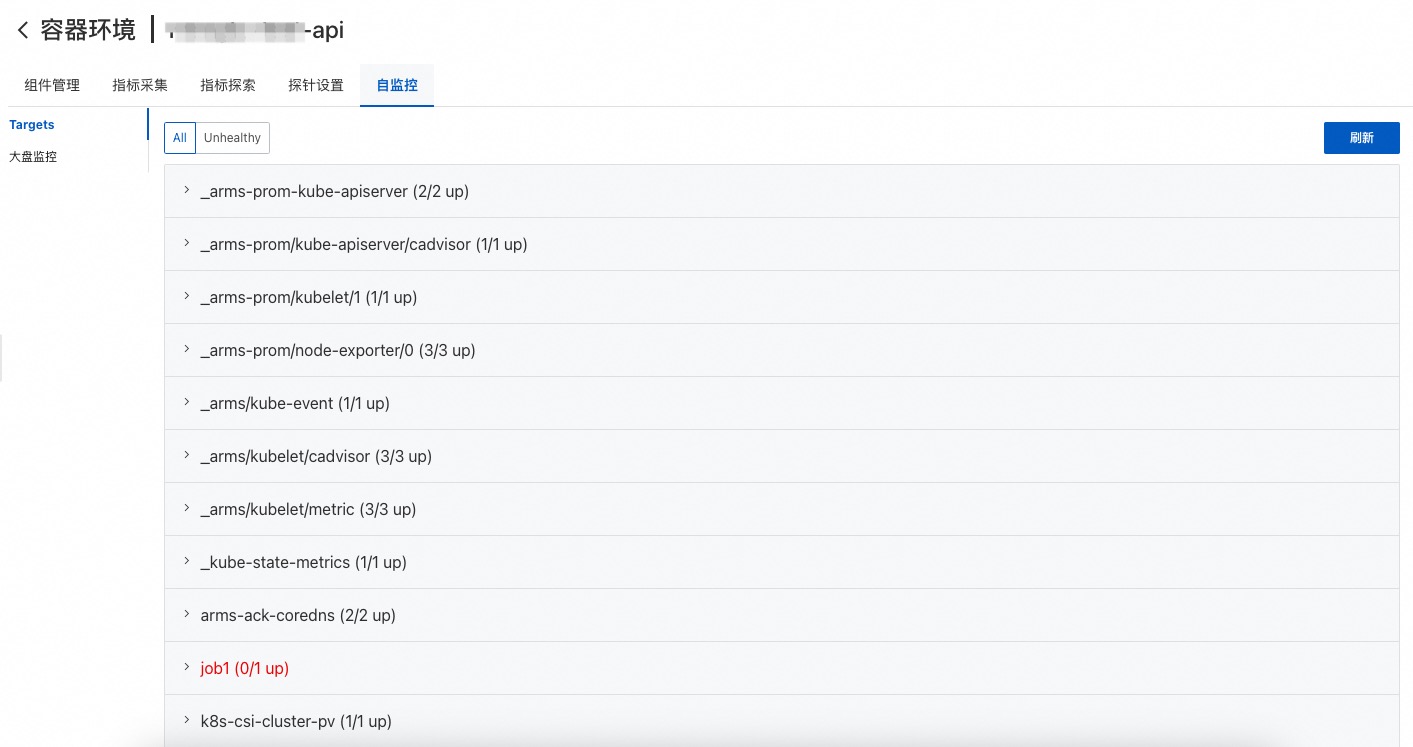Click the text _arms-prom/kubelet/1 (1/1 up)
1413x747 pixels.
pos(309,297)
